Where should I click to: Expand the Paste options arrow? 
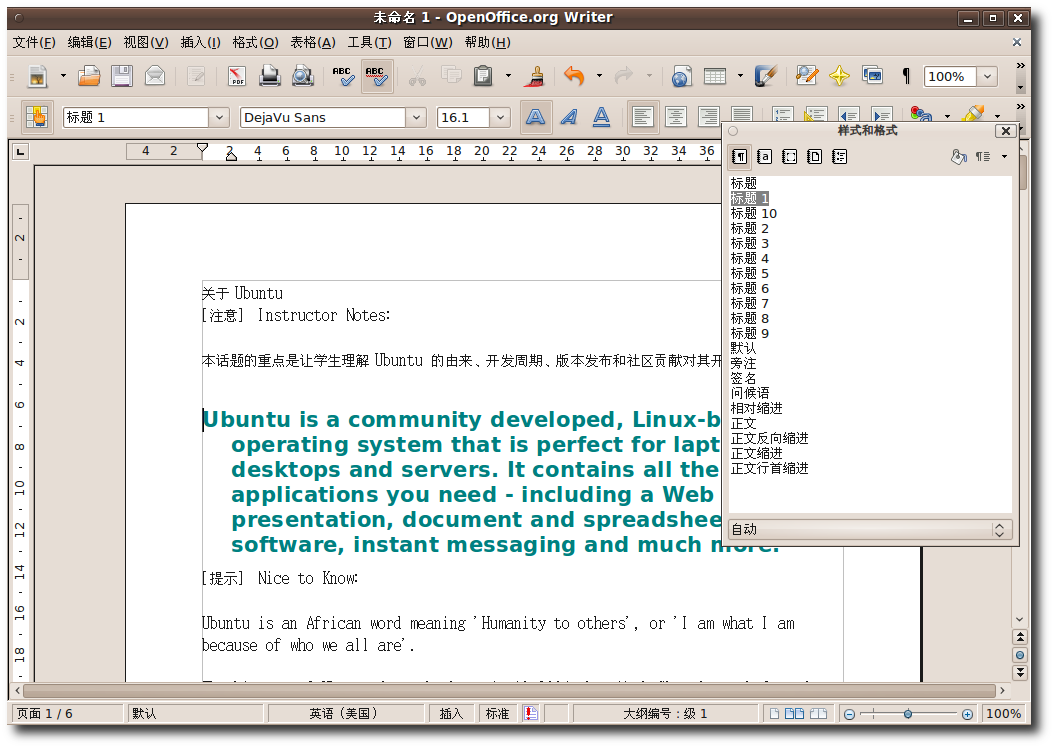[x=508, y=76]
